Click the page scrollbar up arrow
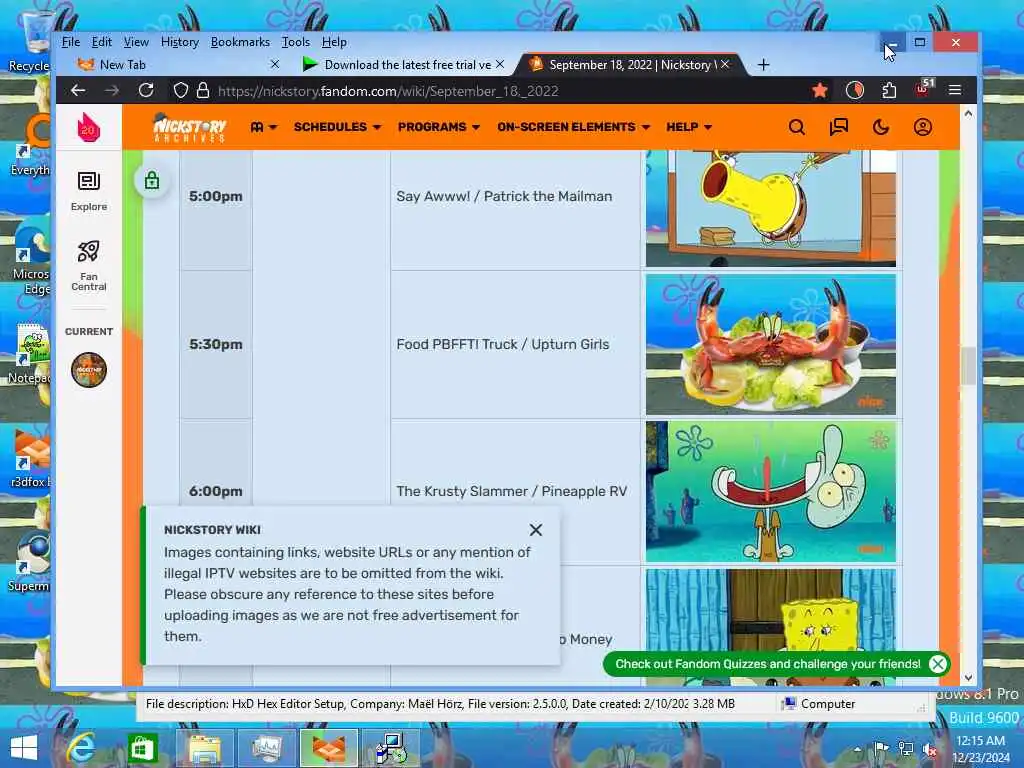The width and height of the screenshot is (1024, 768). pyautogui.click(x=968, y=114)
